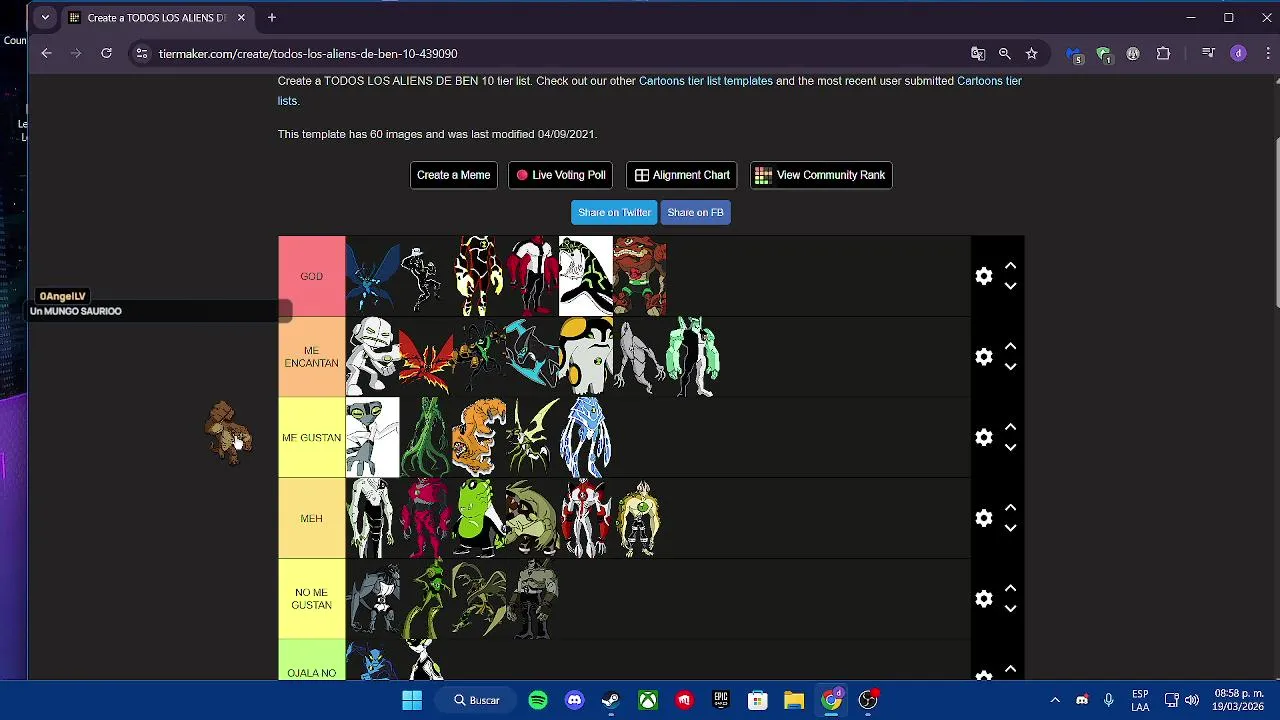The width and height of the screenshot is (1280, 720).
Task: Open Epic Games launcher from taskbar
Action: point(721,700)
